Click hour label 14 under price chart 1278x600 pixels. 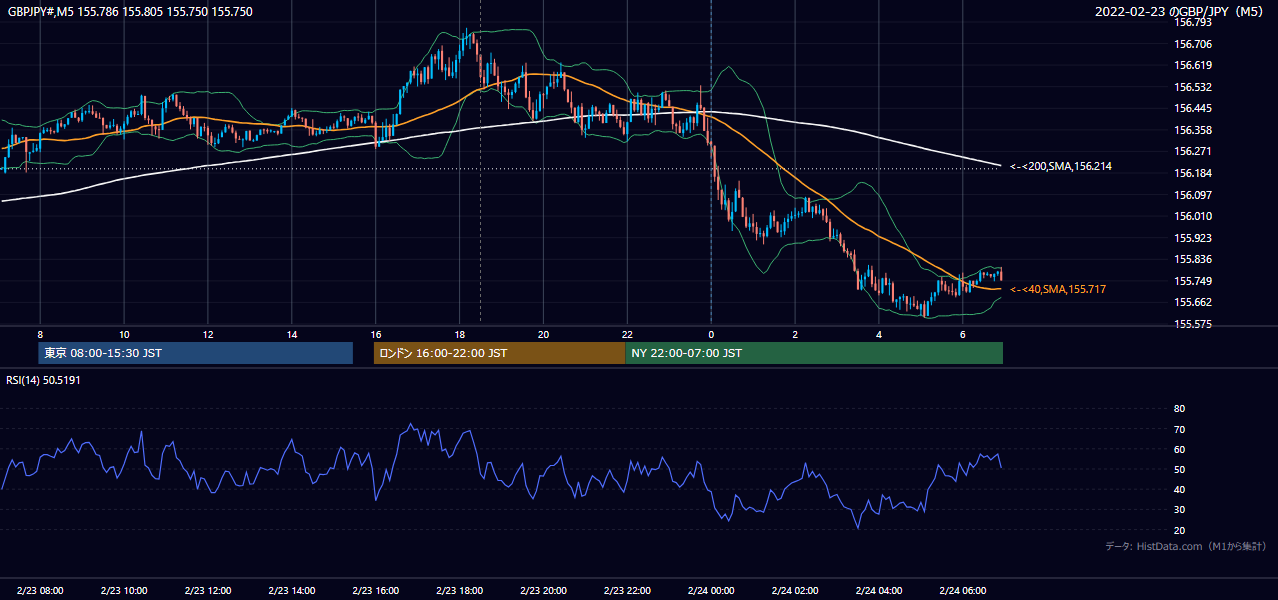pos(292,334)
